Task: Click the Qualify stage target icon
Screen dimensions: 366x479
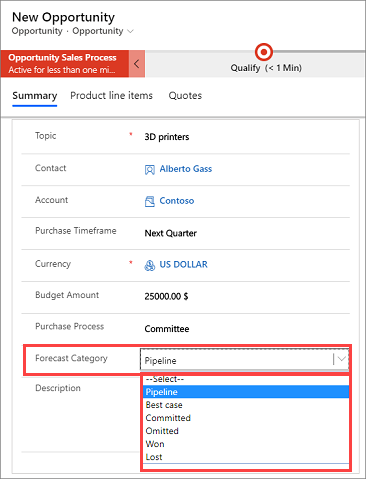Action: pyautogui.click(x=264, y=52)
